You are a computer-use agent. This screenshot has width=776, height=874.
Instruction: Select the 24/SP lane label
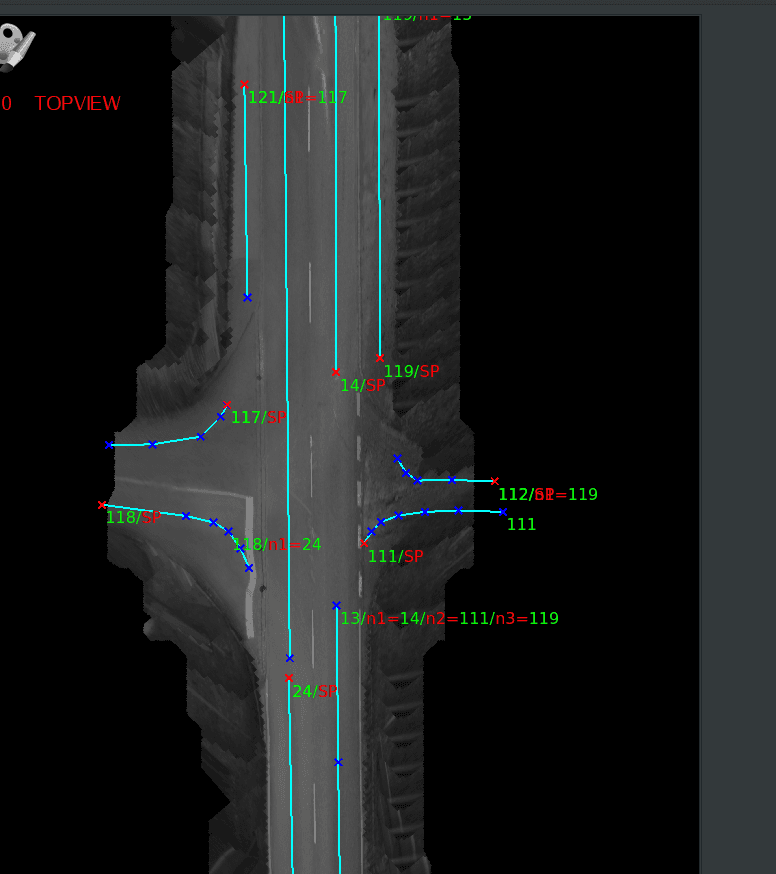(x=315, y=691)
